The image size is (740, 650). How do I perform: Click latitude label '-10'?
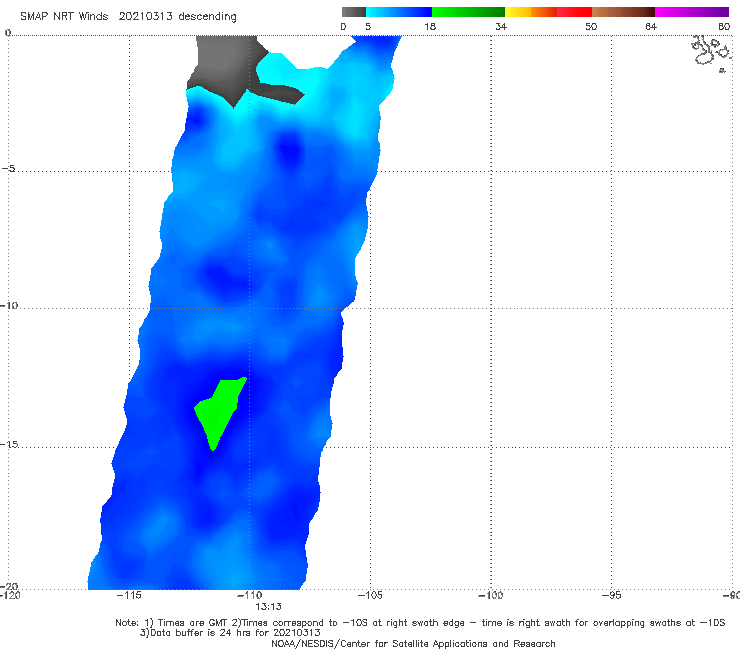click(x=9, y=305)
